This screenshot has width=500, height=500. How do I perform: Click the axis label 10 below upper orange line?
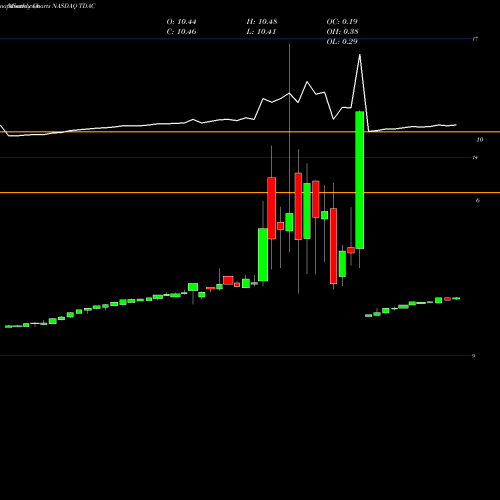click(x=480, y=140)
